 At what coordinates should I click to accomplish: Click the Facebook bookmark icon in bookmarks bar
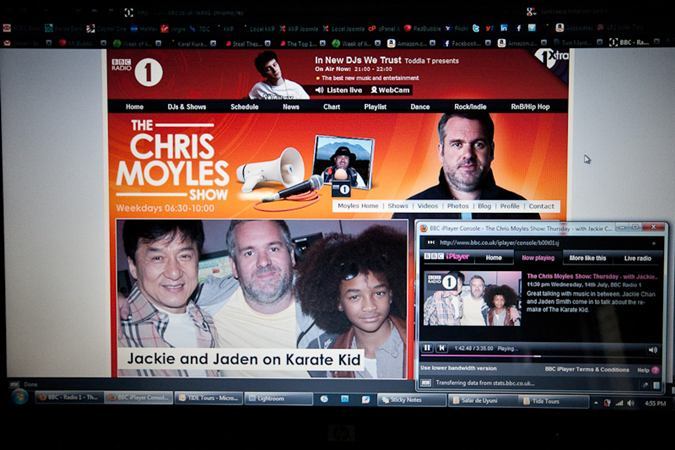pos(518,28)
